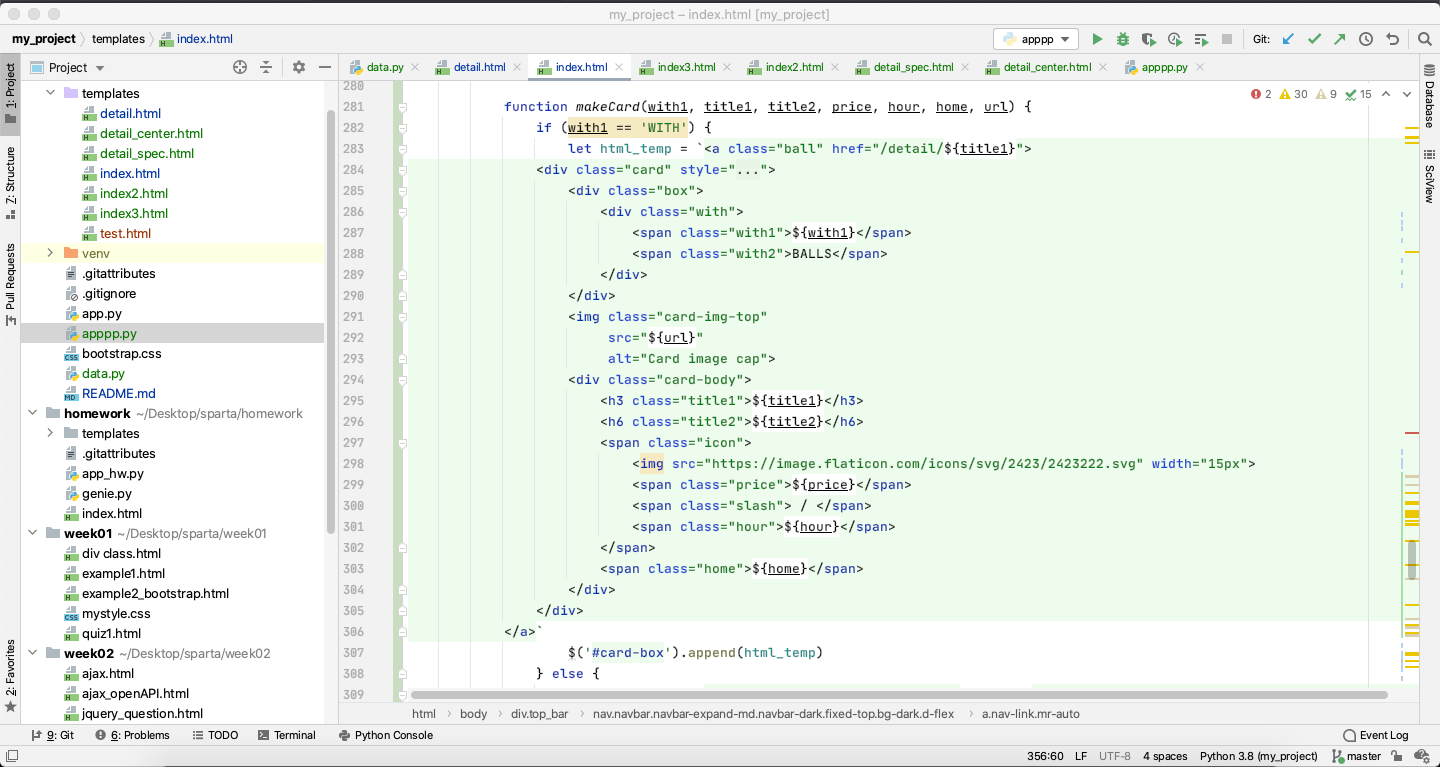Click the templates breadcrumb in navigation bar

(118, 39)
